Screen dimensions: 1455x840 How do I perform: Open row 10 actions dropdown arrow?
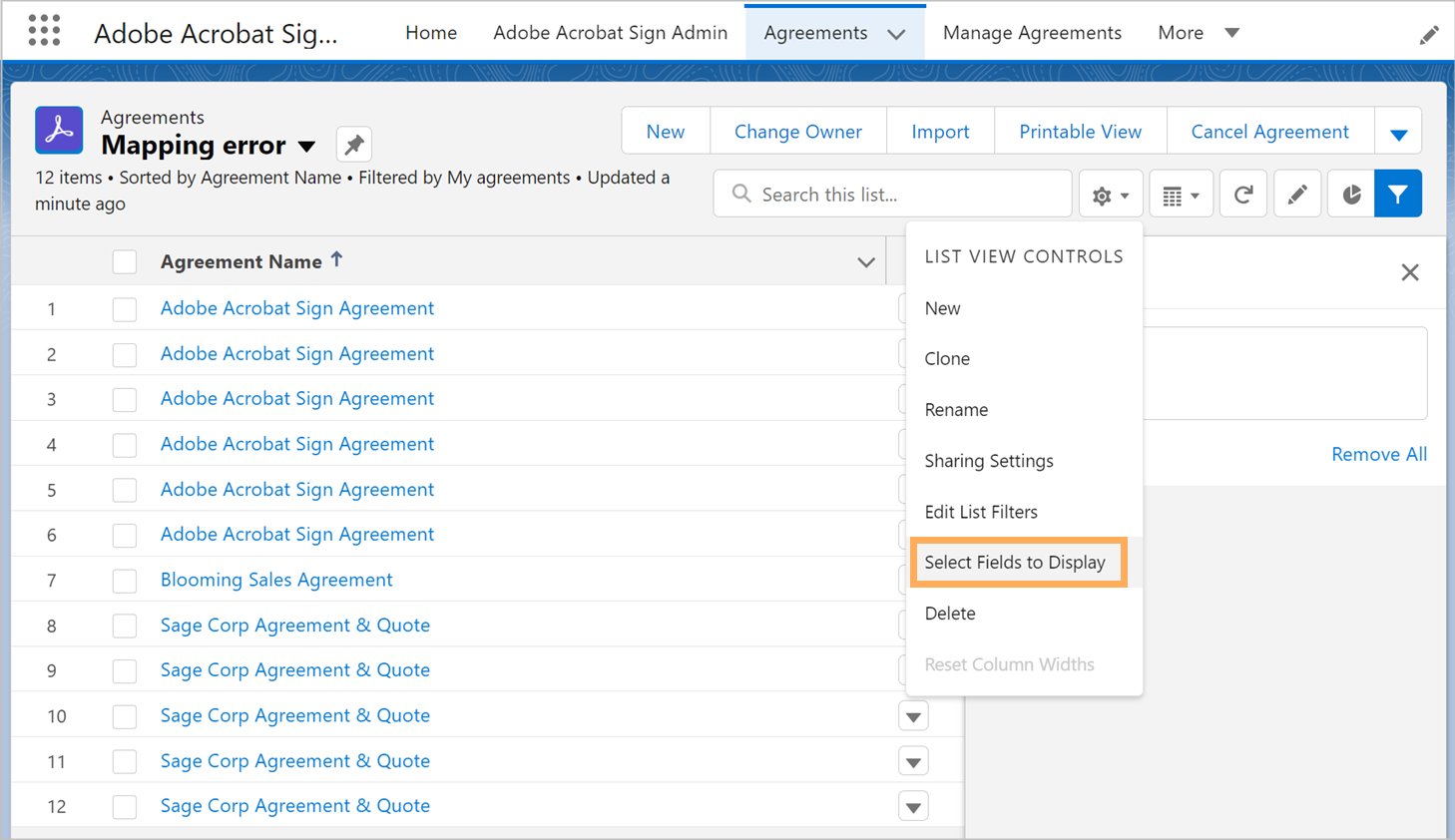coord(913,716)
